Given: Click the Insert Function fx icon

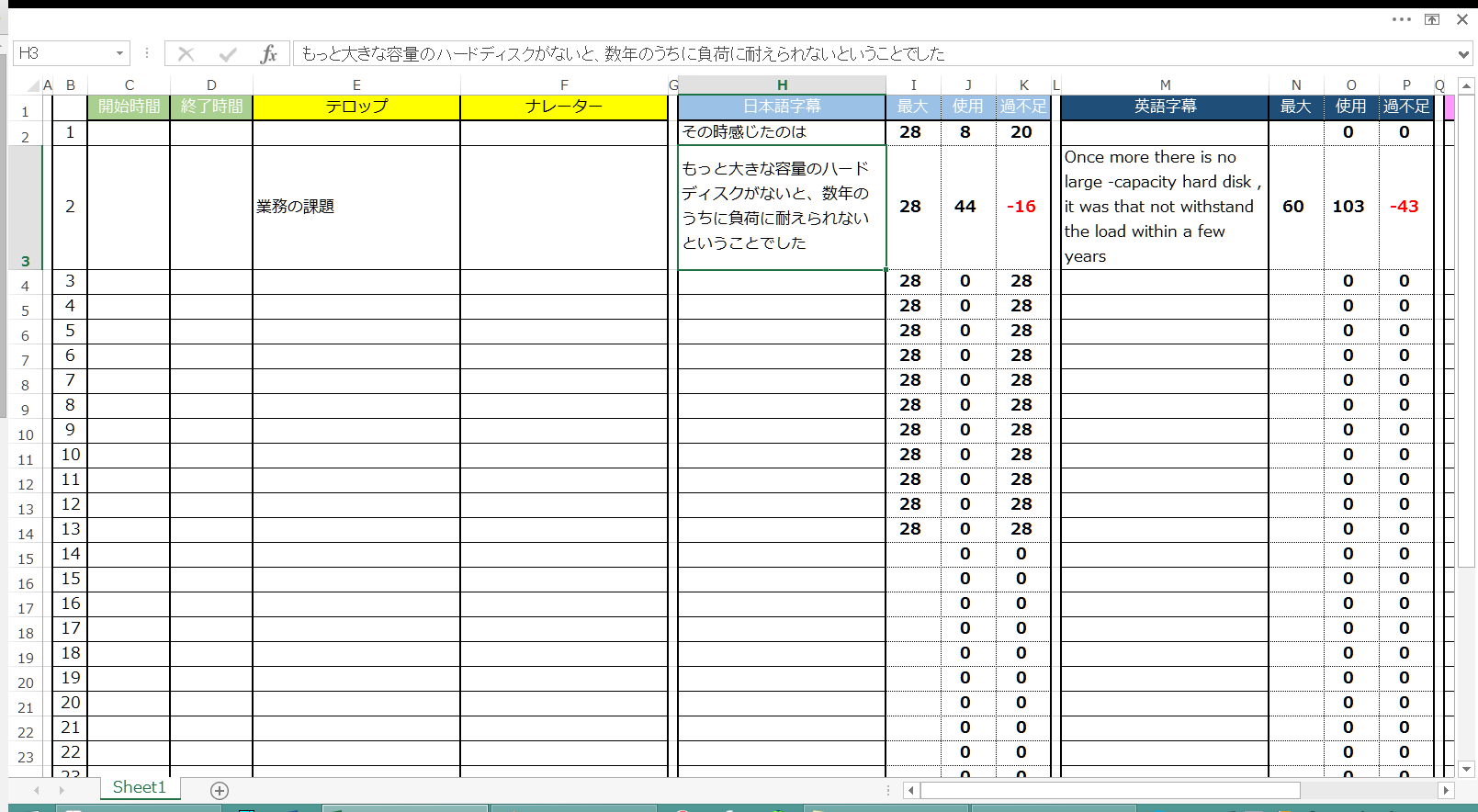Looking at the screenshot, I should point(268,54).
